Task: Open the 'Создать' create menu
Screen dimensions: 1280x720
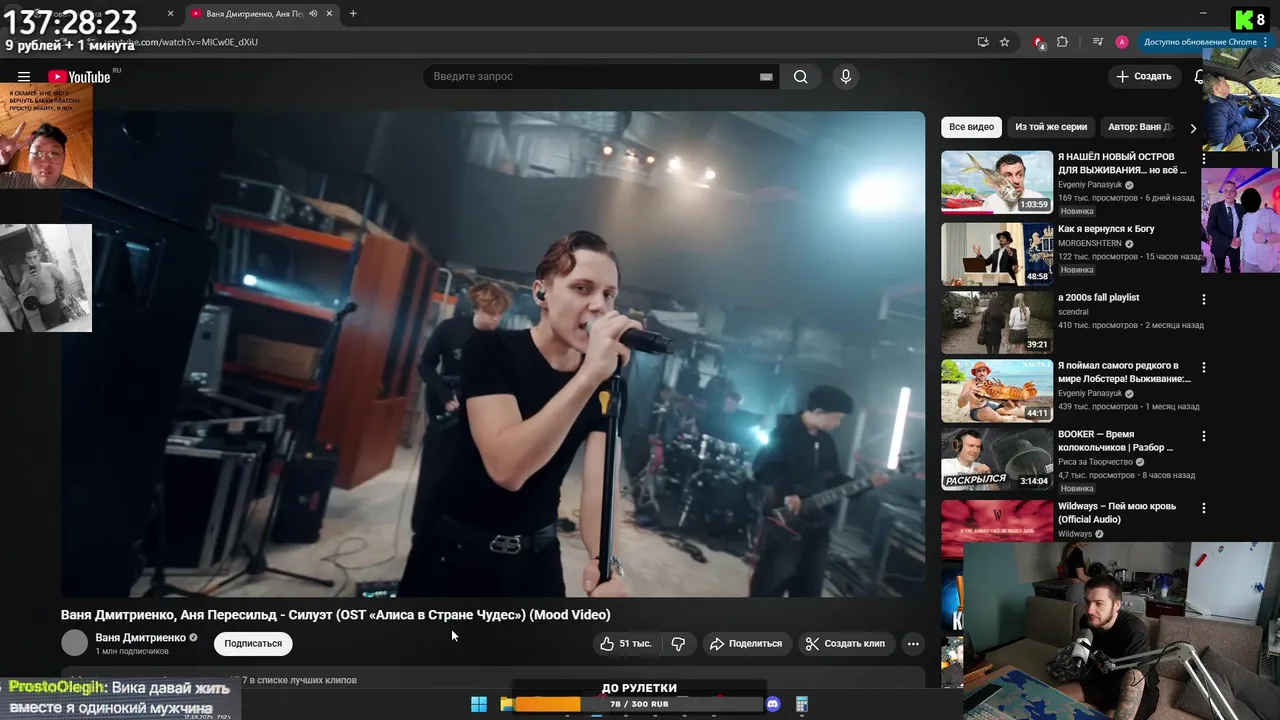Action: (1144, 77)
